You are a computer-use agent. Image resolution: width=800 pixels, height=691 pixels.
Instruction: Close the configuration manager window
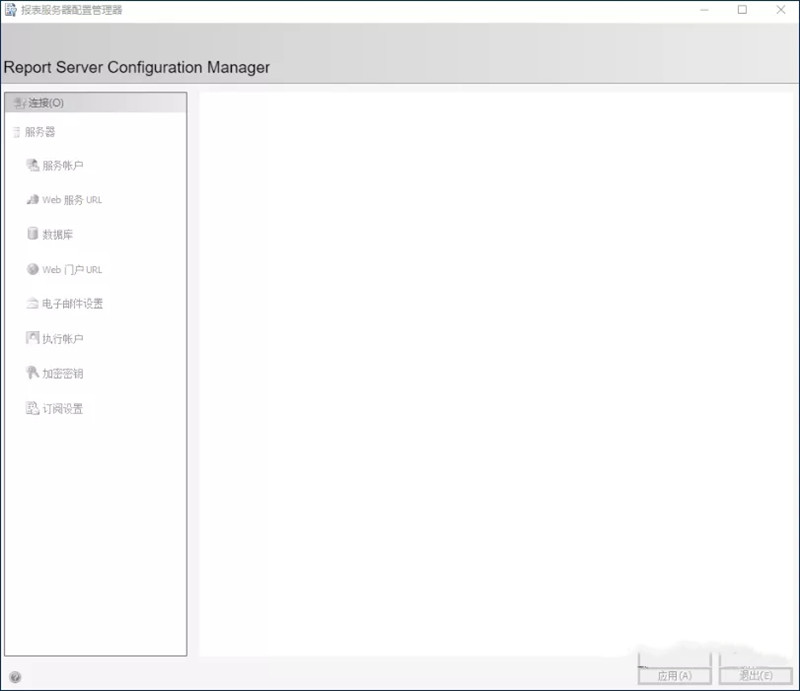(x=781, y=10)
